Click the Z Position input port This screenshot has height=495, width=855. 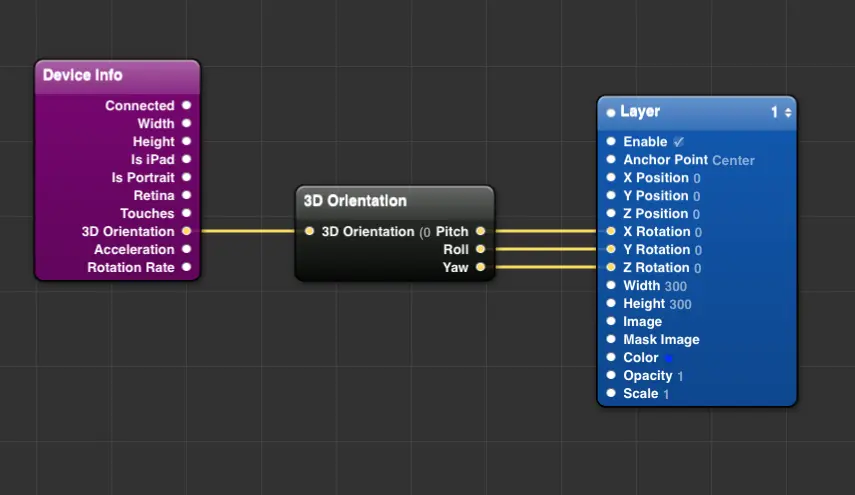click(611, 213)
